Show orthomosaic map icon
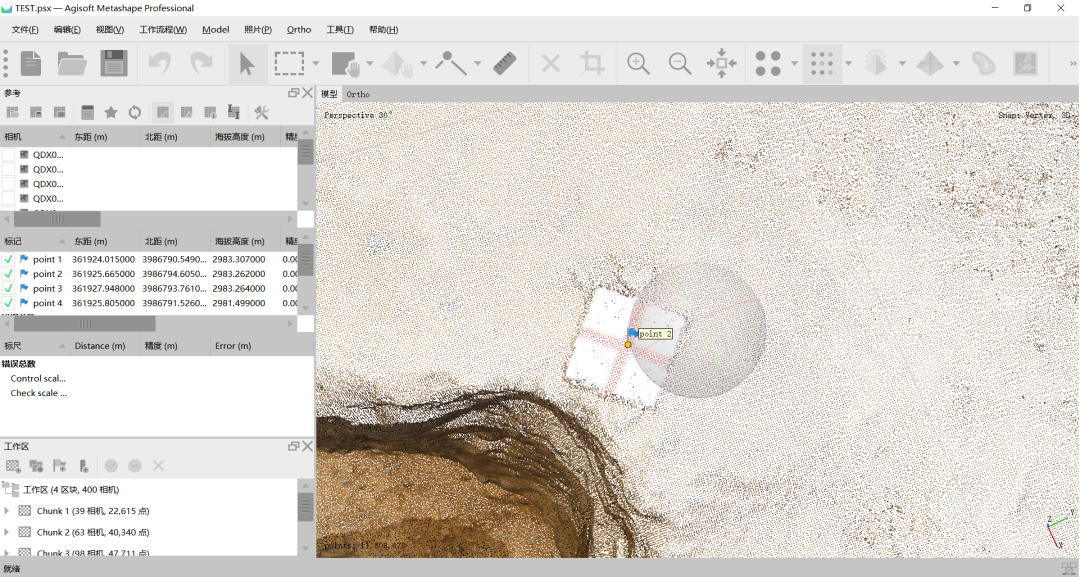Image resolution: width=1080 pixels, height=577 pixels. tap(1026, 63)
